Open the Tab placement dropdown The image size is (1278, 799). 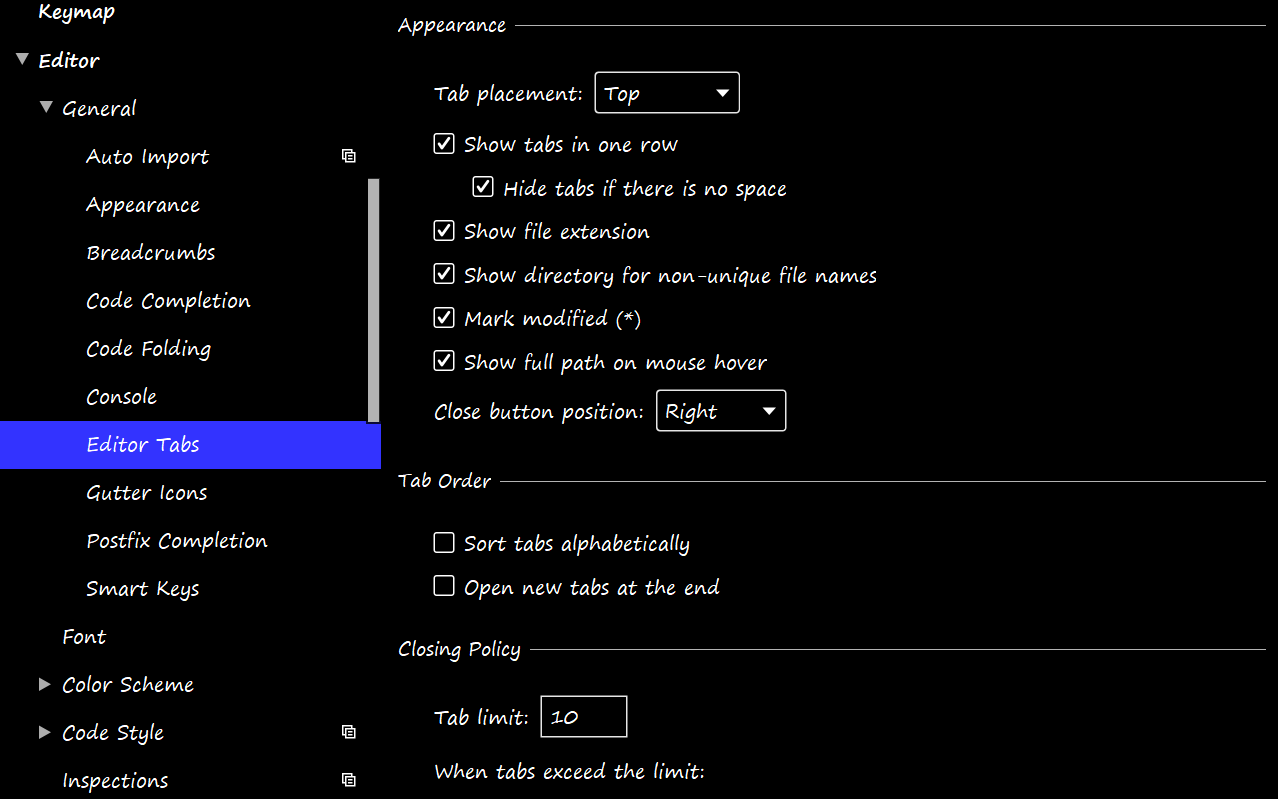pyautogui.click(x=666, y=92)
